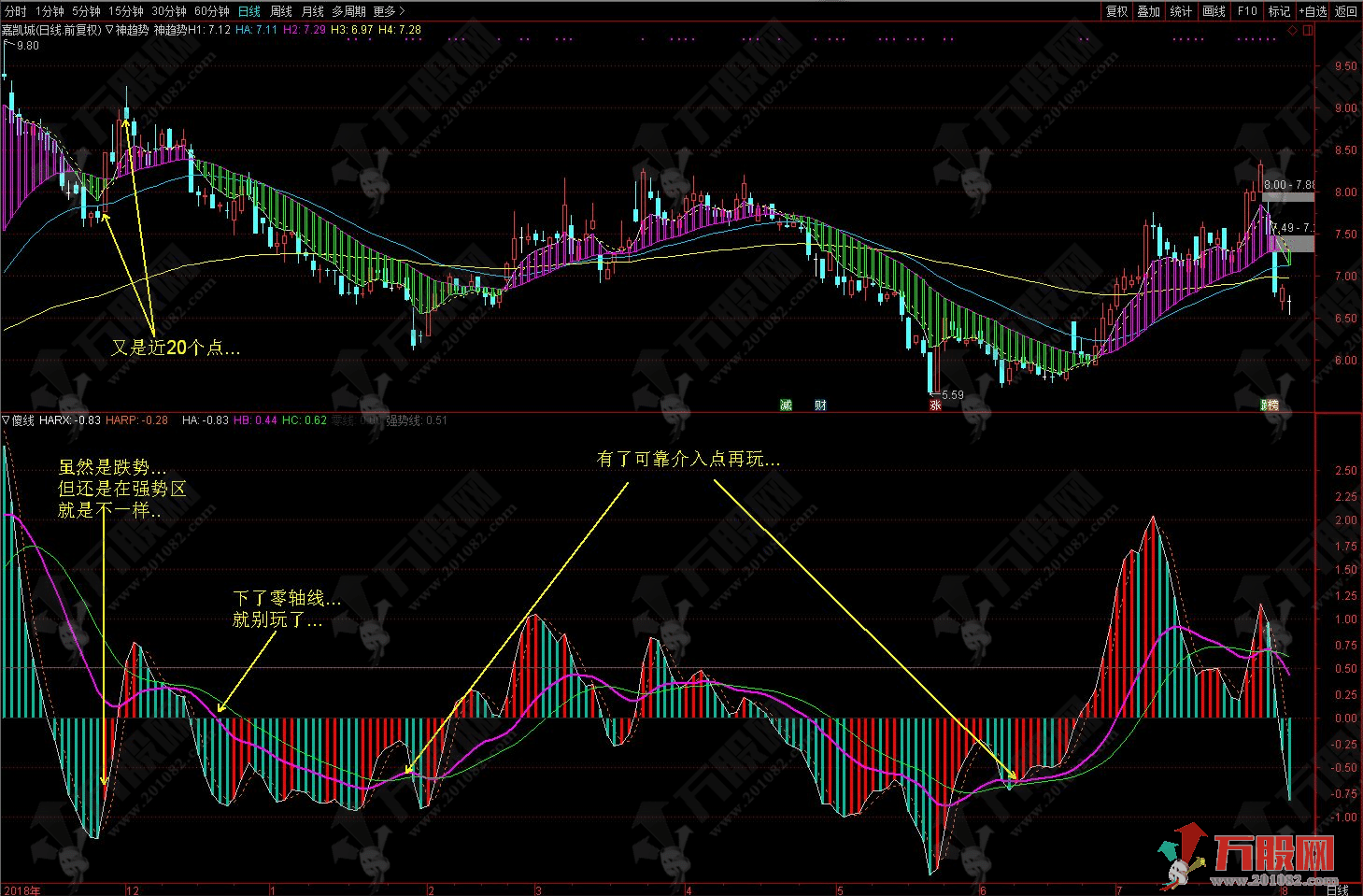Click the 复权 adjustment button
1363x896 pixels.
click(1116, 11)
